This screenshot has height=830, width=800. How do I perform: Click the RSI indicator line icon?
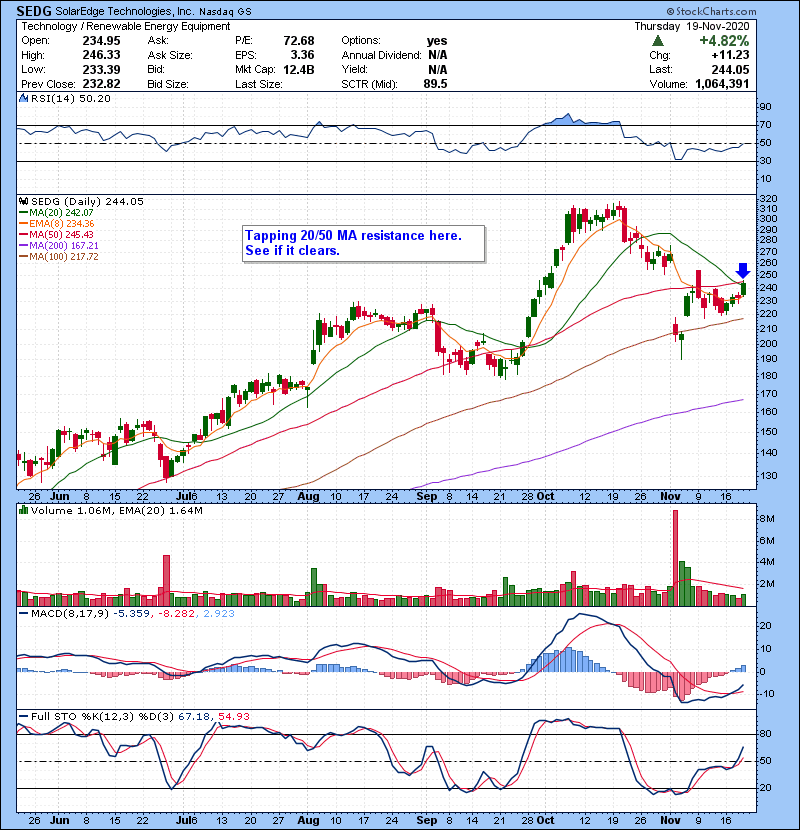coord(23,98)
